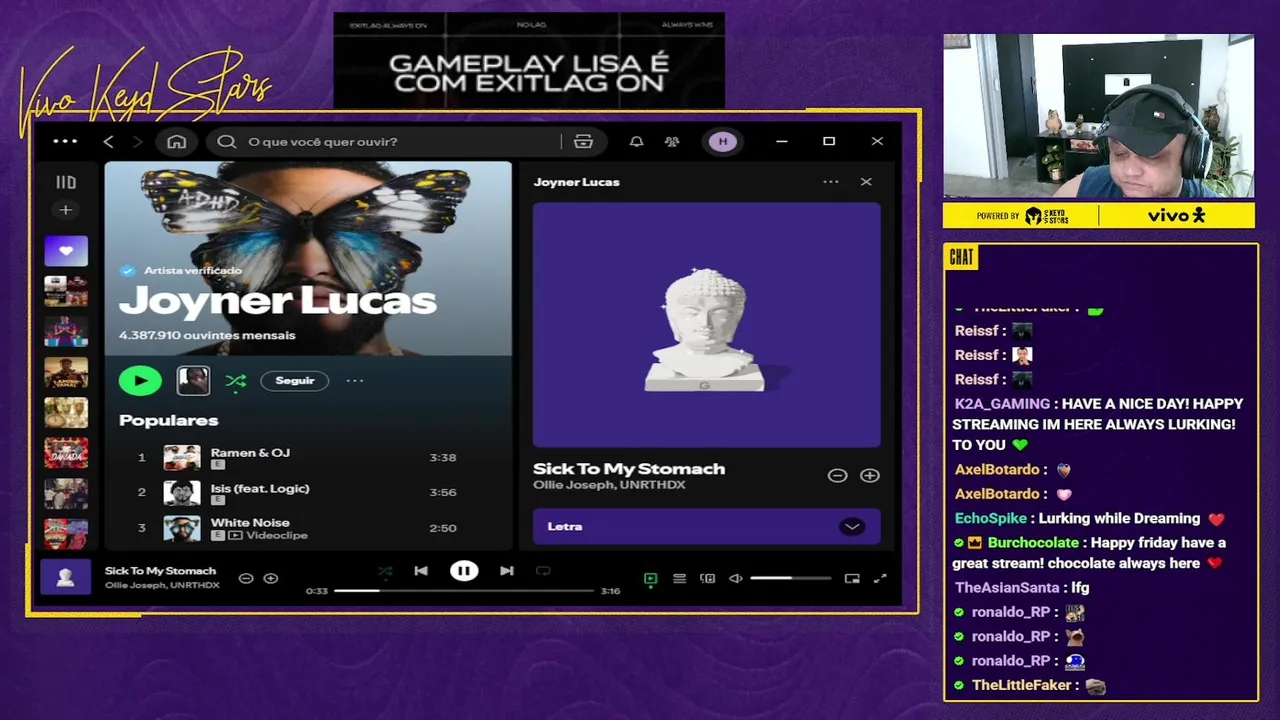Viewport: 1280px width, 720px height.
Task: Open friend activity icon
Action: pos(672,142)
